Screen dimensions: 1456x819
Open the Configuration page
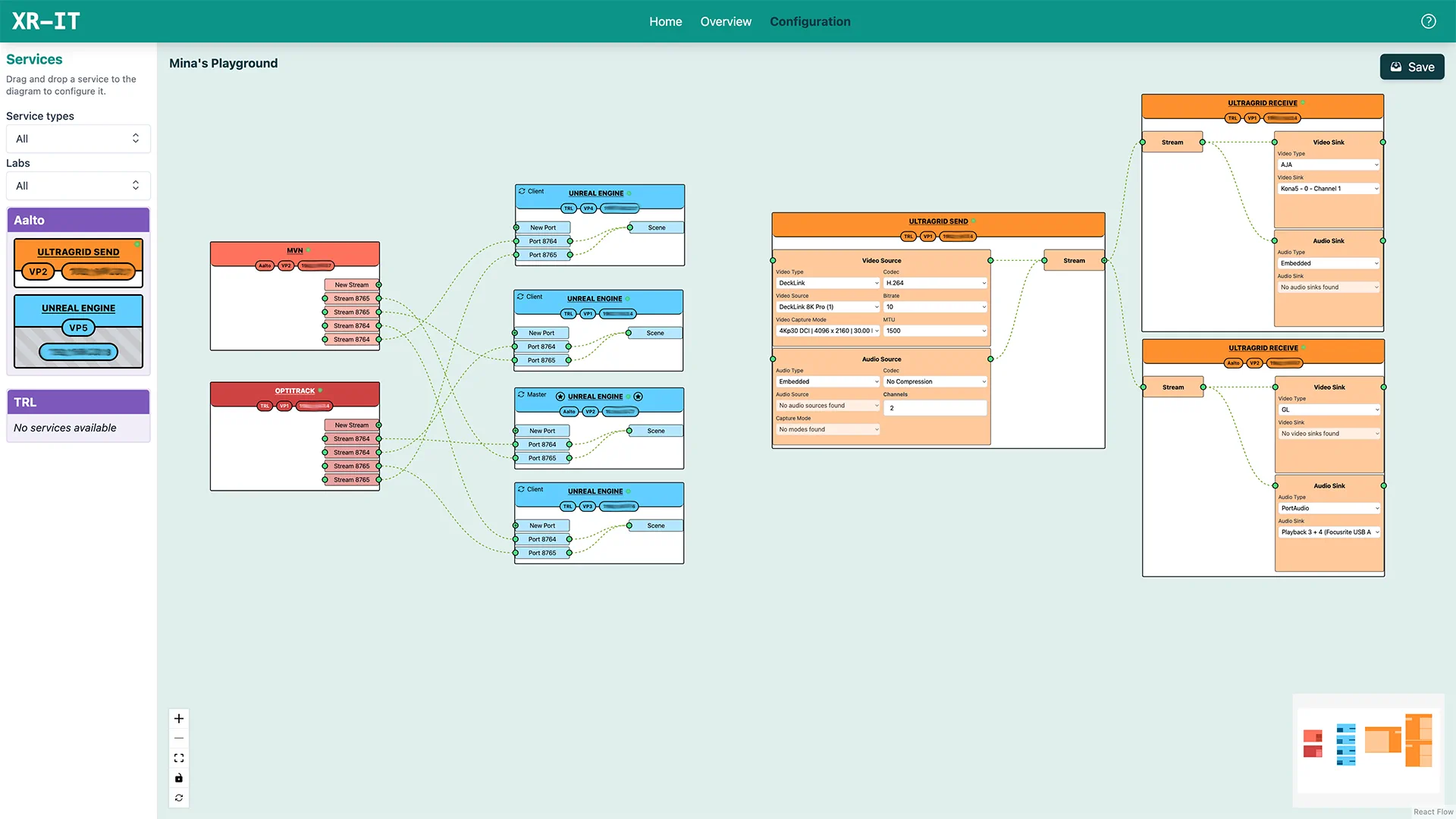[810, 21]
